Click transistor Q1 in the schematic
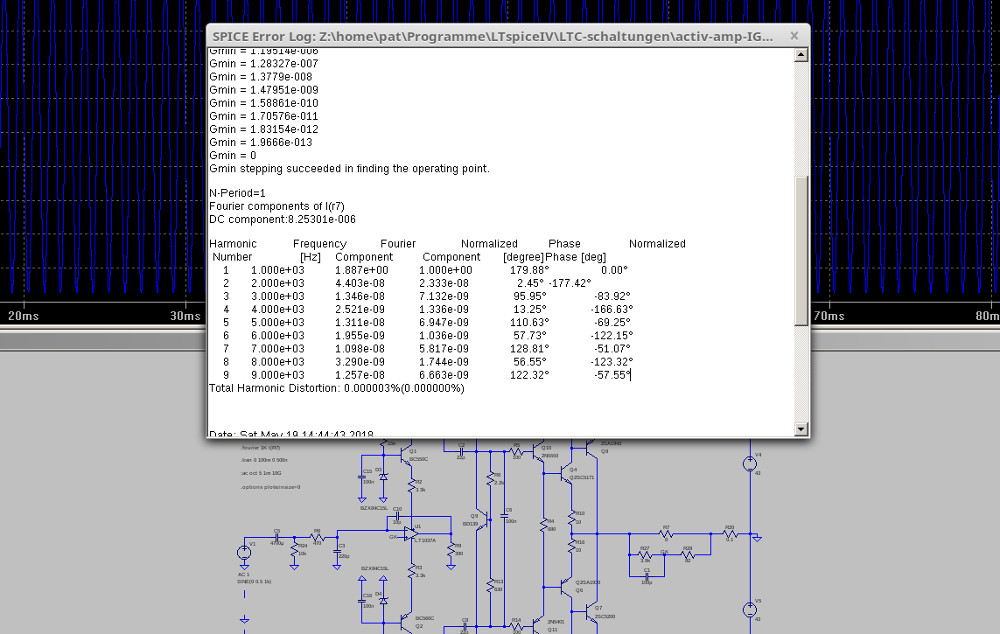Screen dimensions: 1000x634 pyautogui.click(x=406, y=455)
